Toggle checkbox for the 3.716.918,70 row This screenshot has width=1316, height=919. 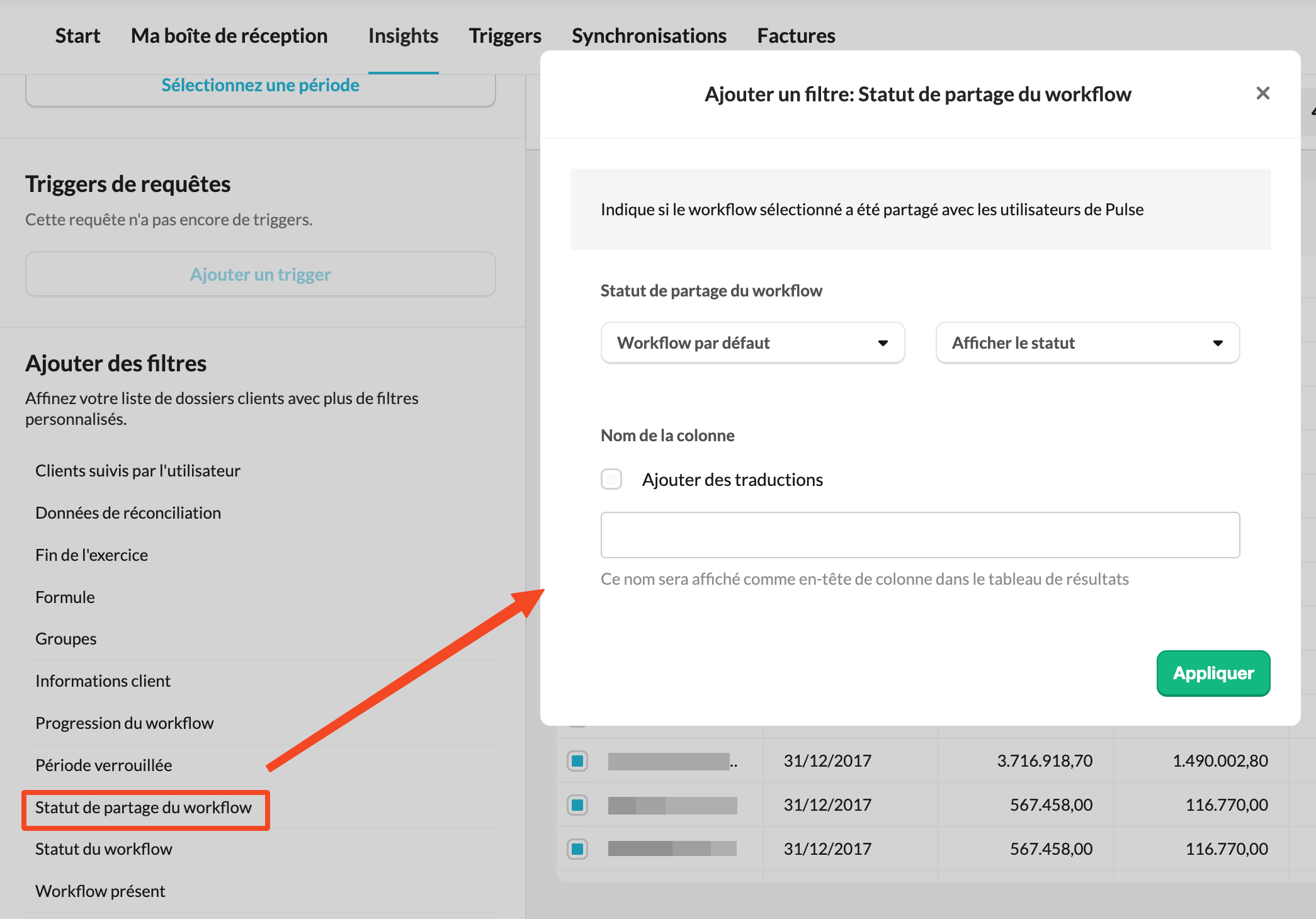tap(577, 761)
